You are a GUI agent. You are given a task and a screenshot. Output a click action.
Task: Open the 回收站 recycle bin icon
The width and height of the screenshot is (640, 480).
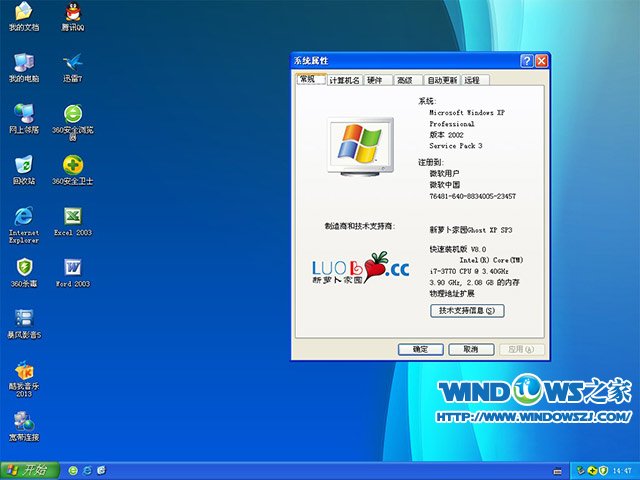[23, 164]
